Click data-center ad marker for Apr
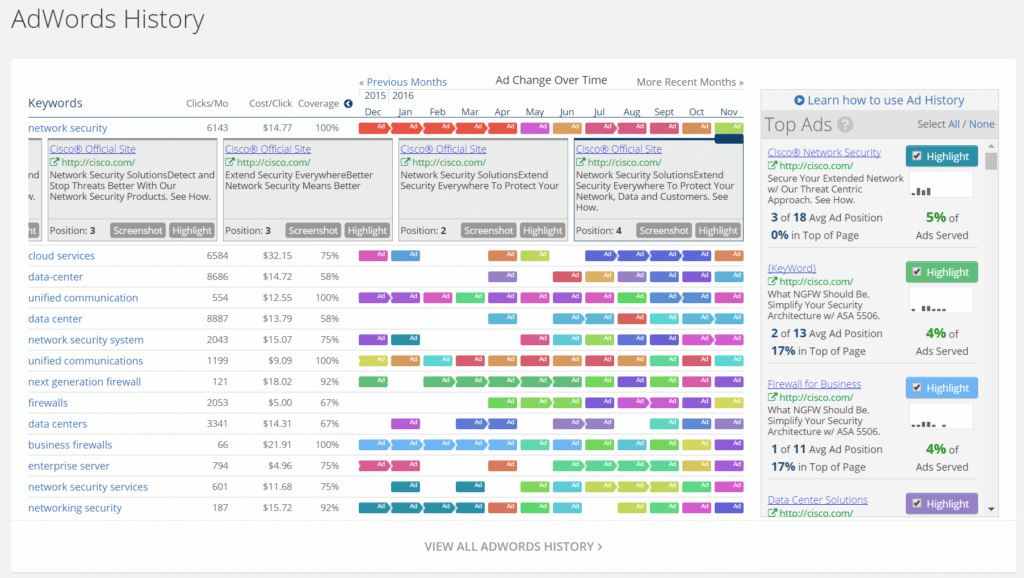This screenshot has width=1024, height=578. click(502, 276)
